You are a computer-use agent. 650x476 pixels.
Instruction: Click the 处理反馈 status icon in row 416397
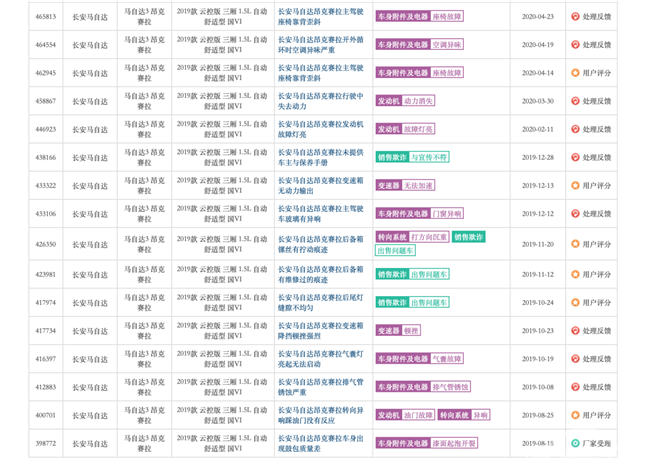click(x=575, y=359)
